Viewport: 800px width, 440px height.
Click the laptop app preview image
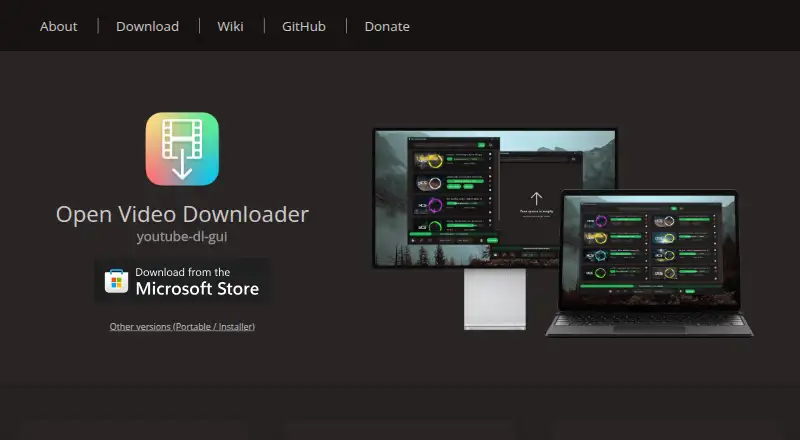pyautogui.click(x=649, y=263)
